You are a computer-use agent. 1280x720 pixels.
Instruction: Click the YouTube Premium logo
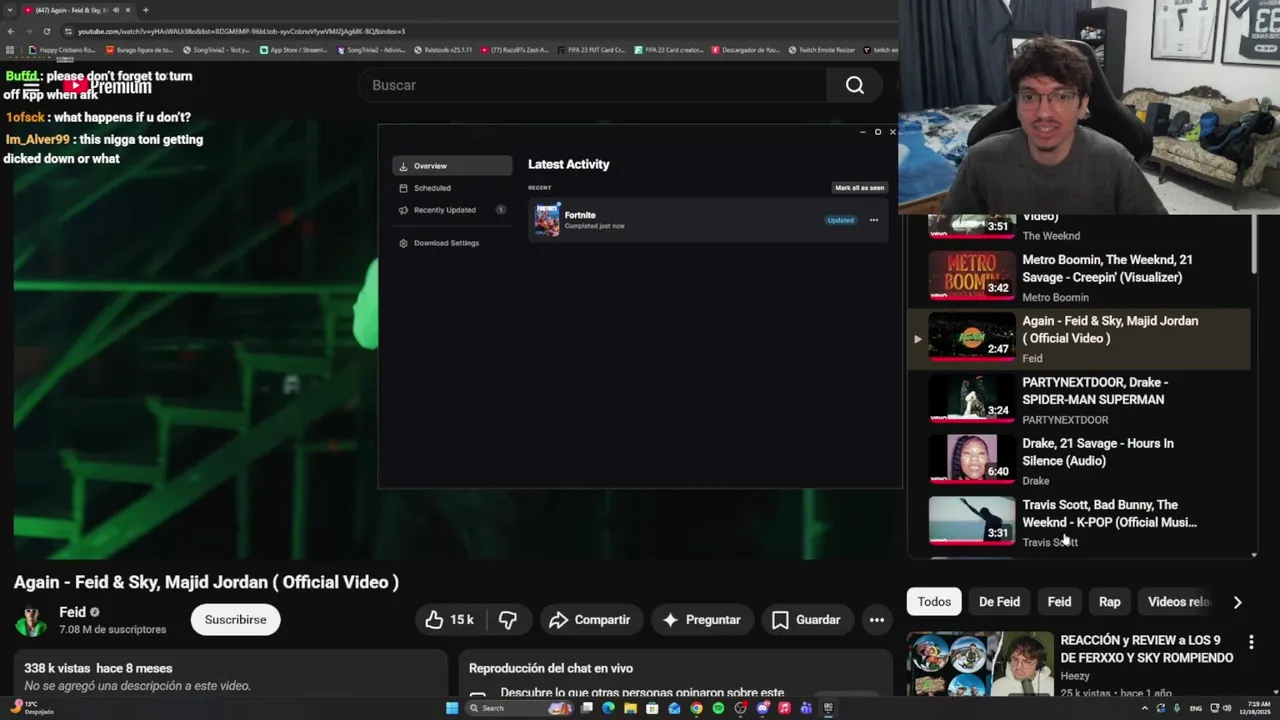[108, 87]
